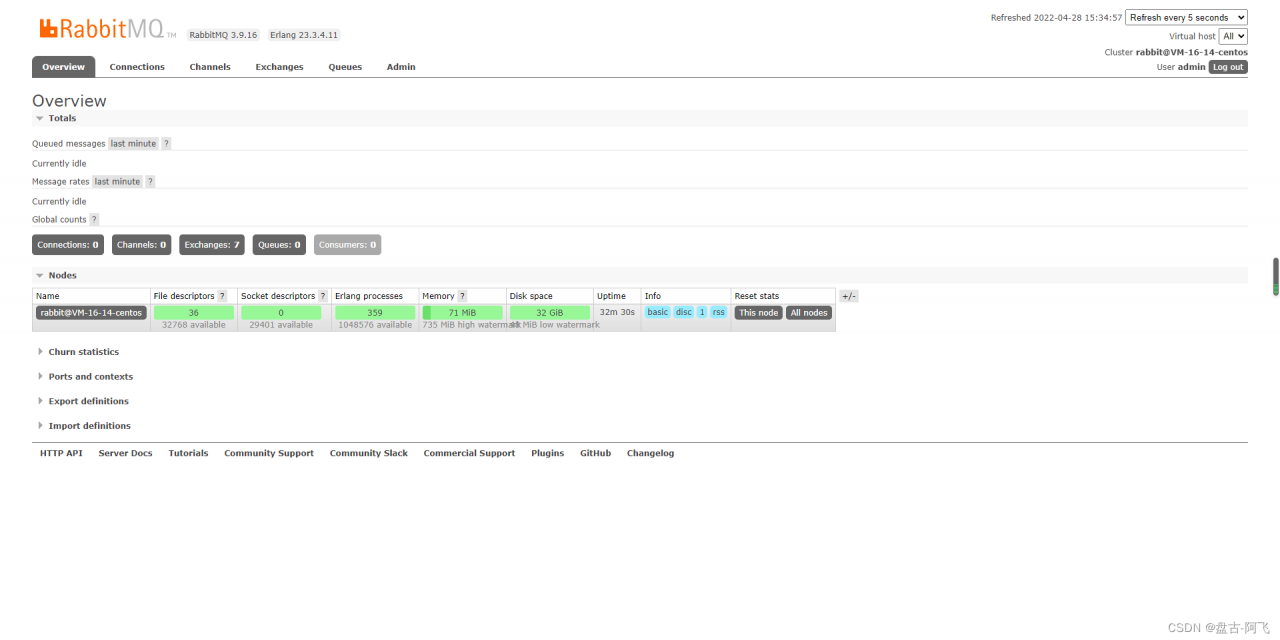Click the basic info tag
The image size is (1280, 640).
click(657, 312)
